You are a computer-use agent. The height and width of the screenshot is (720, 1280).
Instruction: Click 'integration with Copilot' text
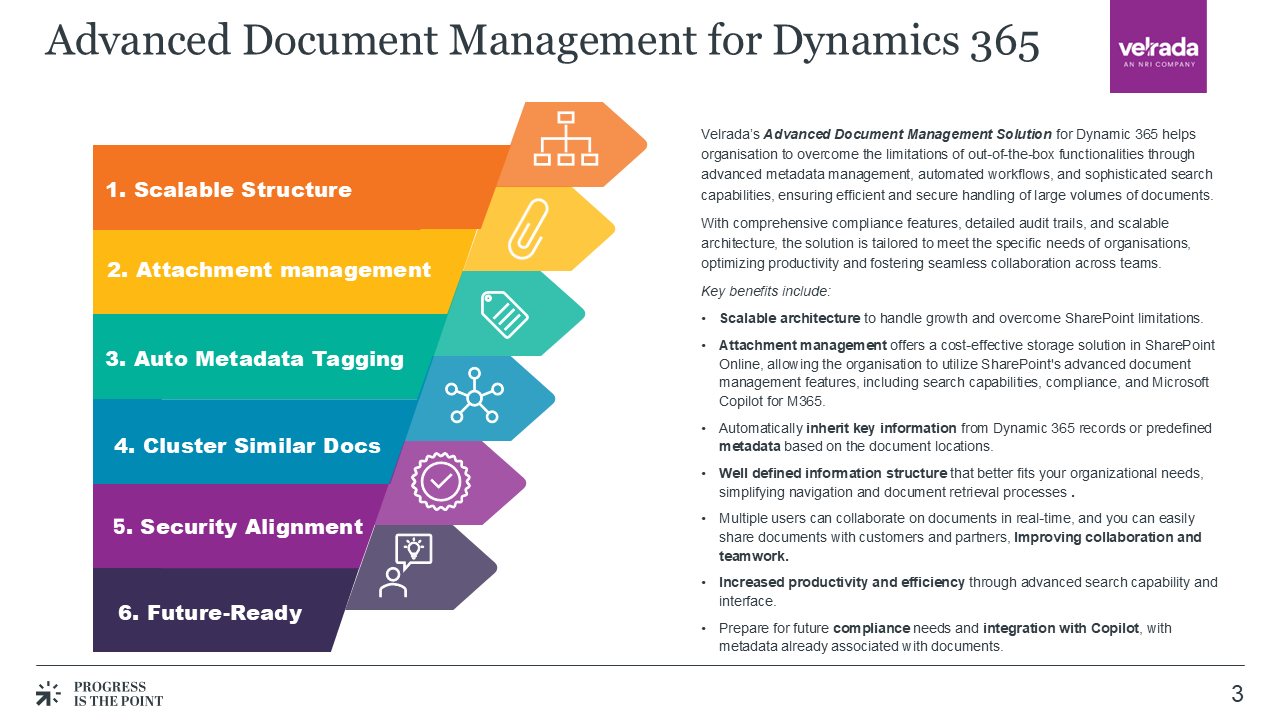(x=1061, y=628)
